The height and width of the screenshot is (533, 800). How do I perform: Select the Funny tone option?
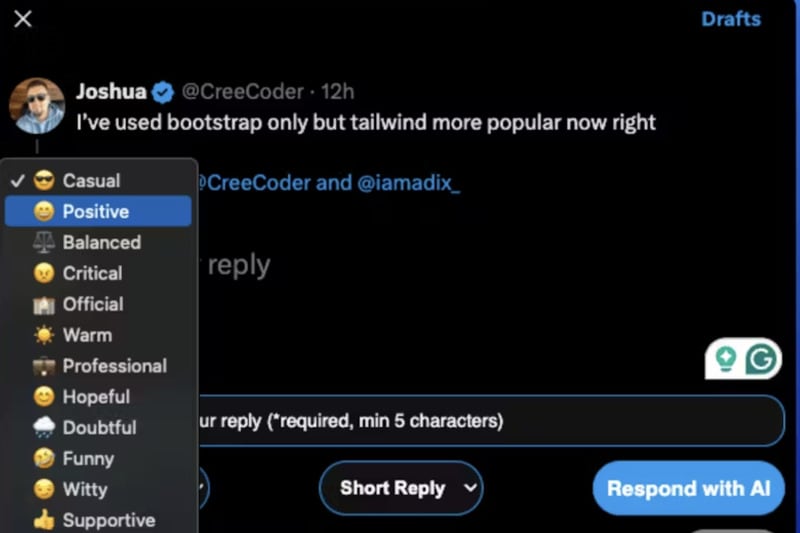(x=88, y=459)
